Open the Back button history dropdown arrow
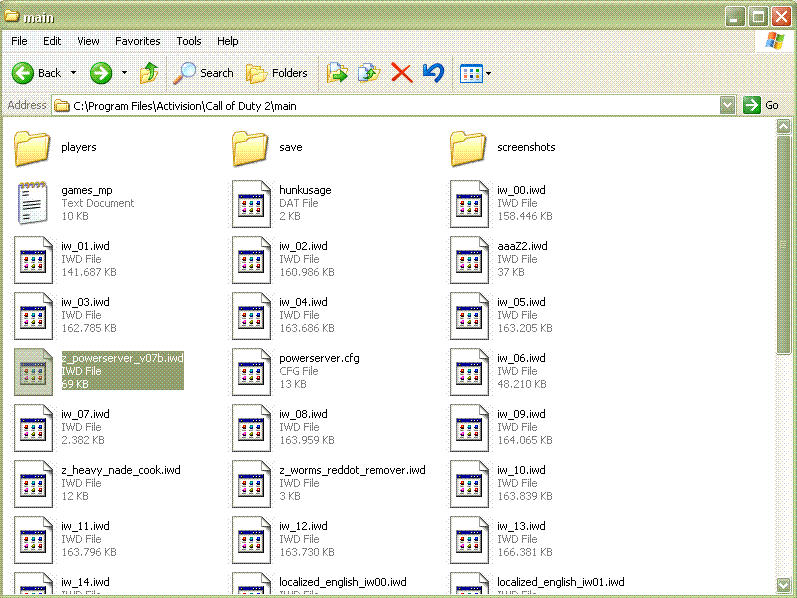 coord(73,73)
